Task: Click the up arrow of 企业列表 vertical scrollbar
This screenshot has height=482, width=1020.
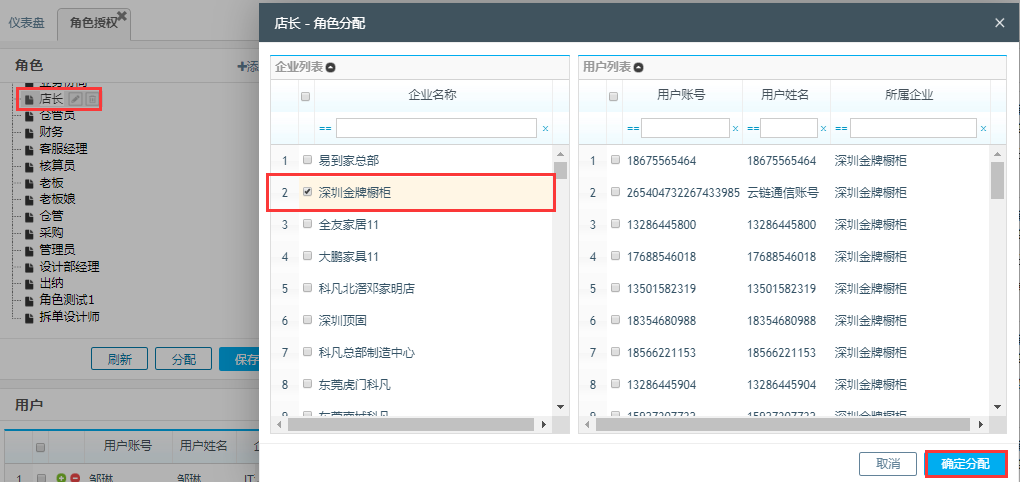Action: 561,154
